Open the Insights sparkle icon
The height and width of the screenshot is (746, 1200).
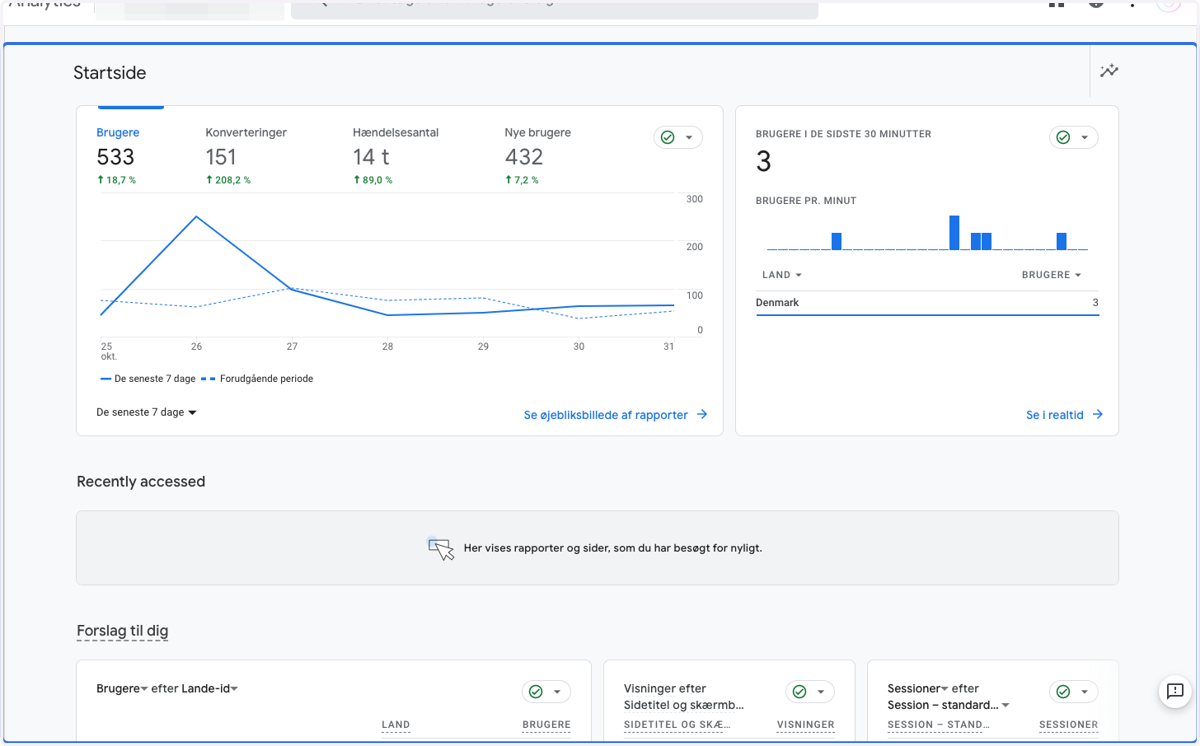click(x=1109, y=71)
